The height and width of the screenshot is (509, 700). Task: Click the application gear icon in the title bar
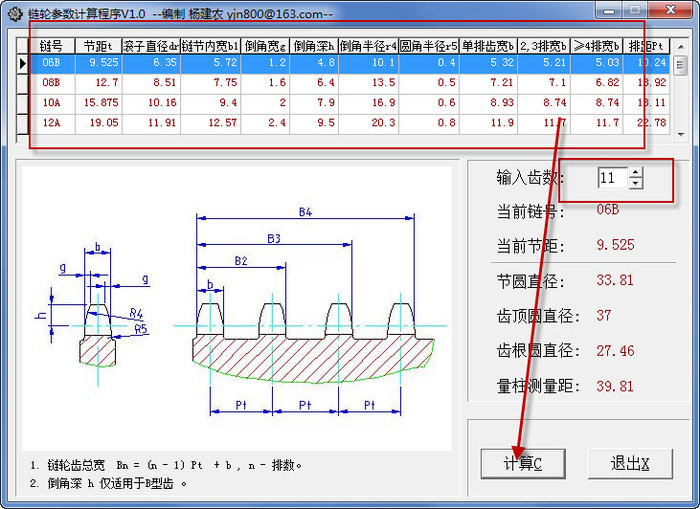click(13, 12)
